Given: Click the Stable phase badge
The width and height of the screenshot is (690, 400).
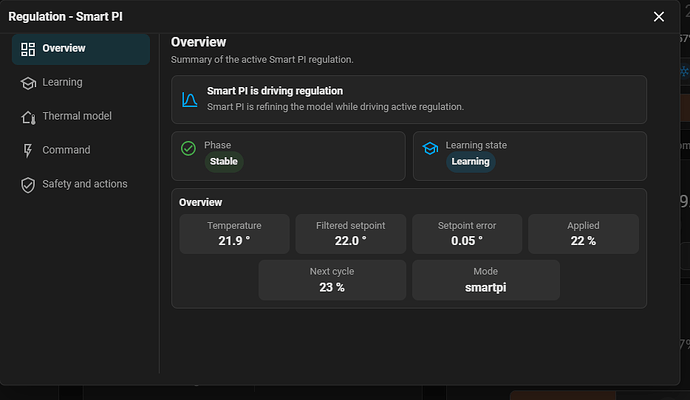Looking at the screenshot, I should (224, 161).
